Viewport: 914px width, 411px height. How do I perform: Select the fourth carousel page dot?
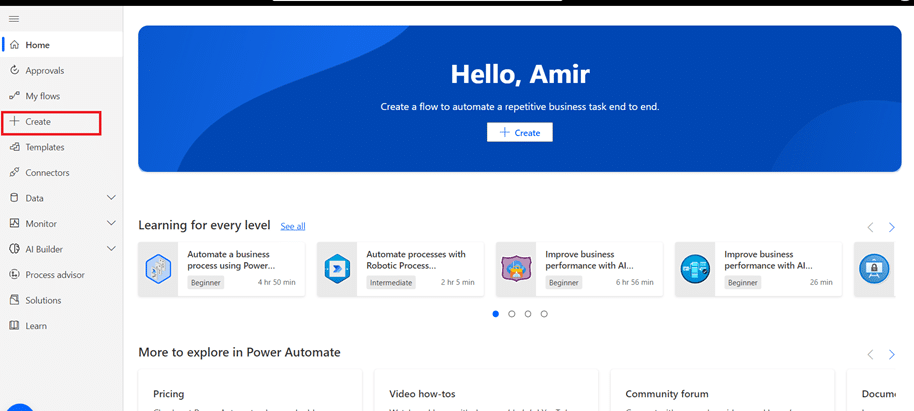coord(544,314)
